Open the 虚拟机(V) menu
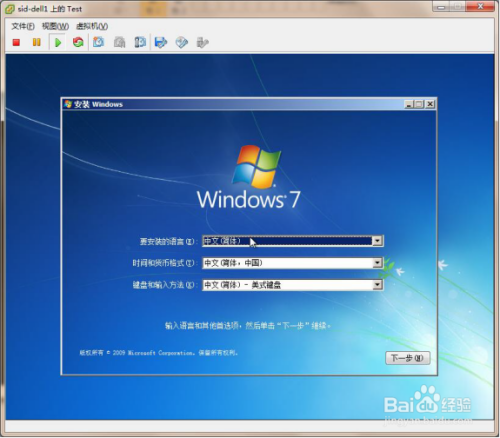500x438 pixels. click(92, 26)
